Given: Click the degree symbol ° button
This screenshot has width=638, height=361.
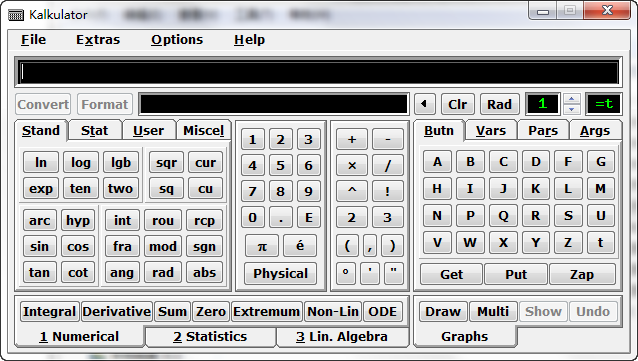Looking at the screenshot, I should click(x=345, y=272).
